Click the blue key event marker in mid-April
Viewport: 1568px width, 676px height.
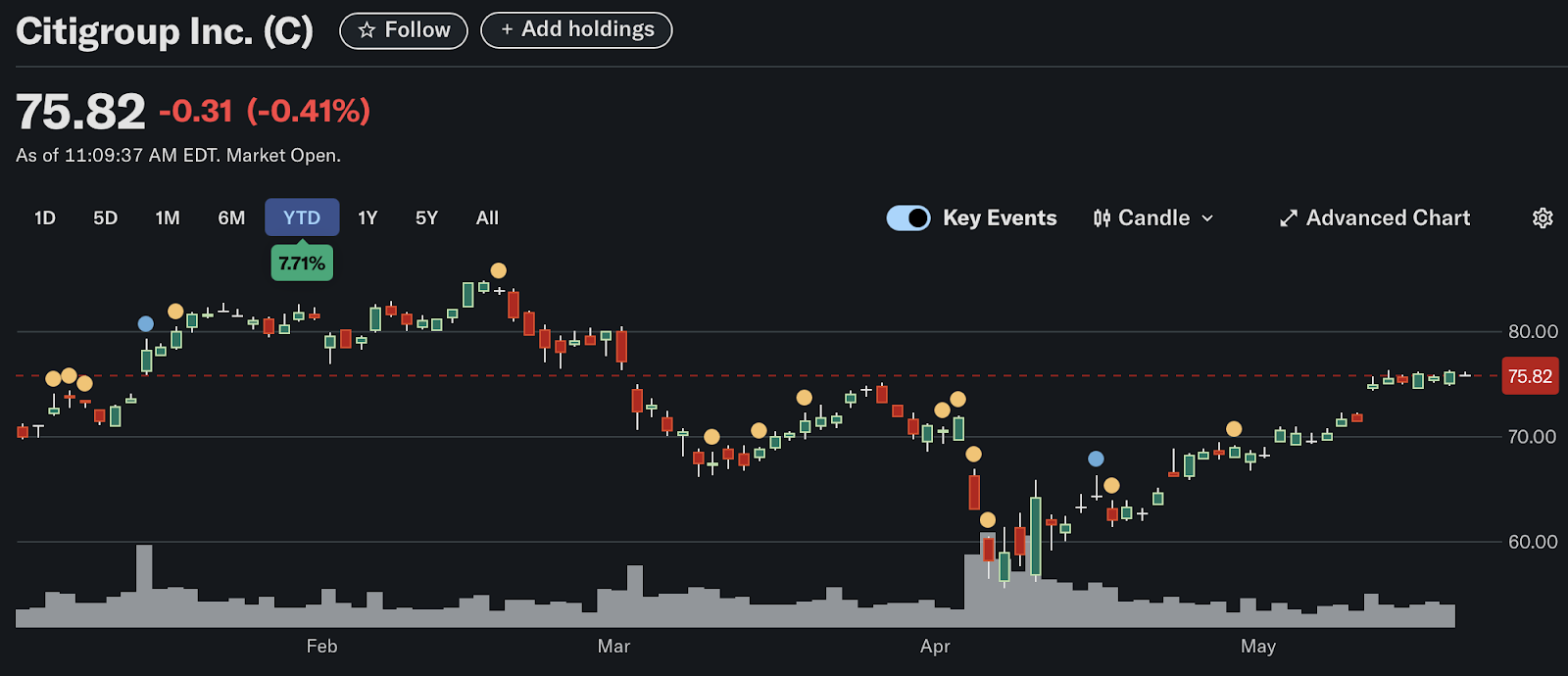[x=1096, y=459]
